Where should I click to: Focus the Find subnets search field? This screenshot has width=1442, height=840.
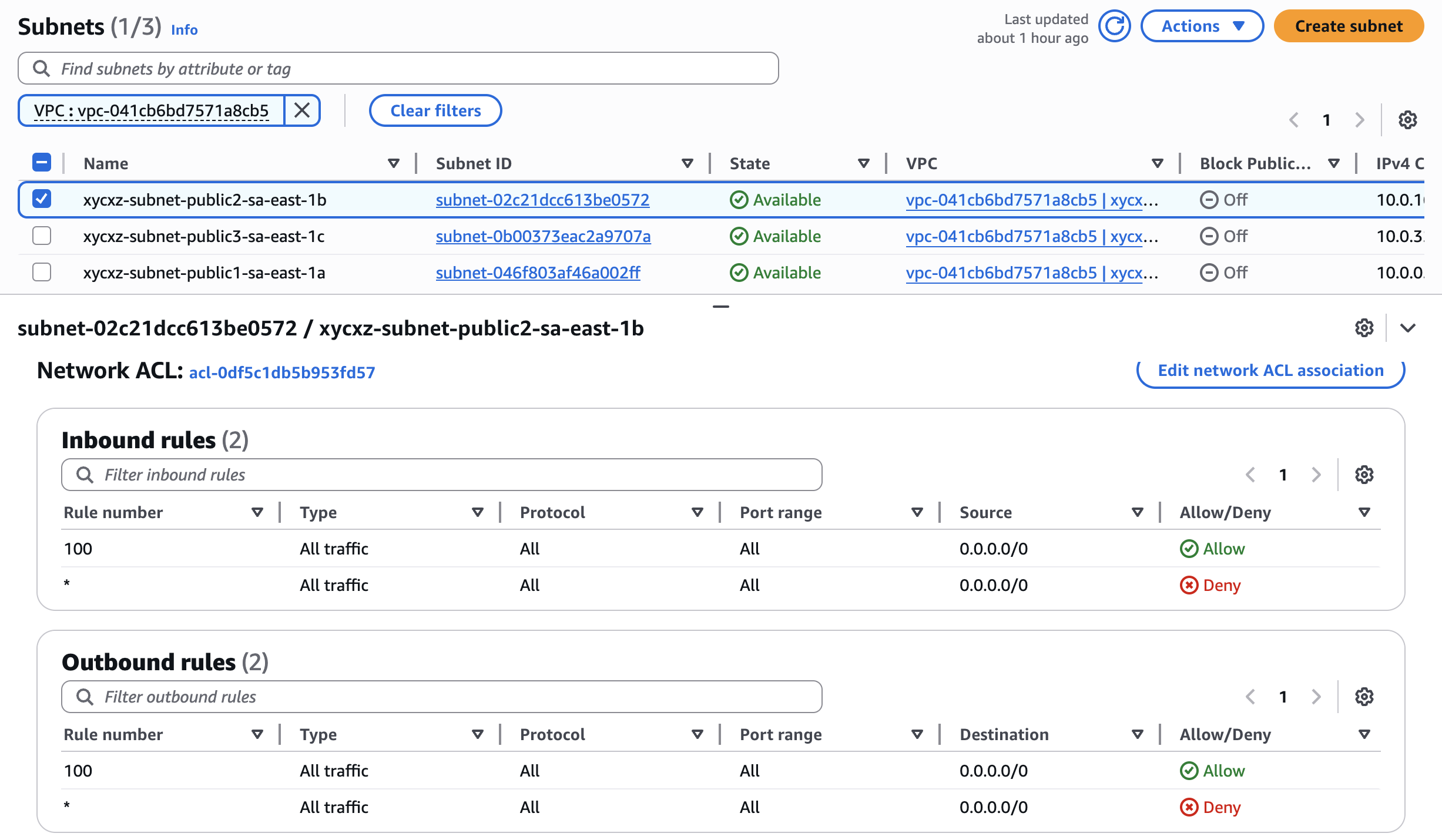(411, 69)
